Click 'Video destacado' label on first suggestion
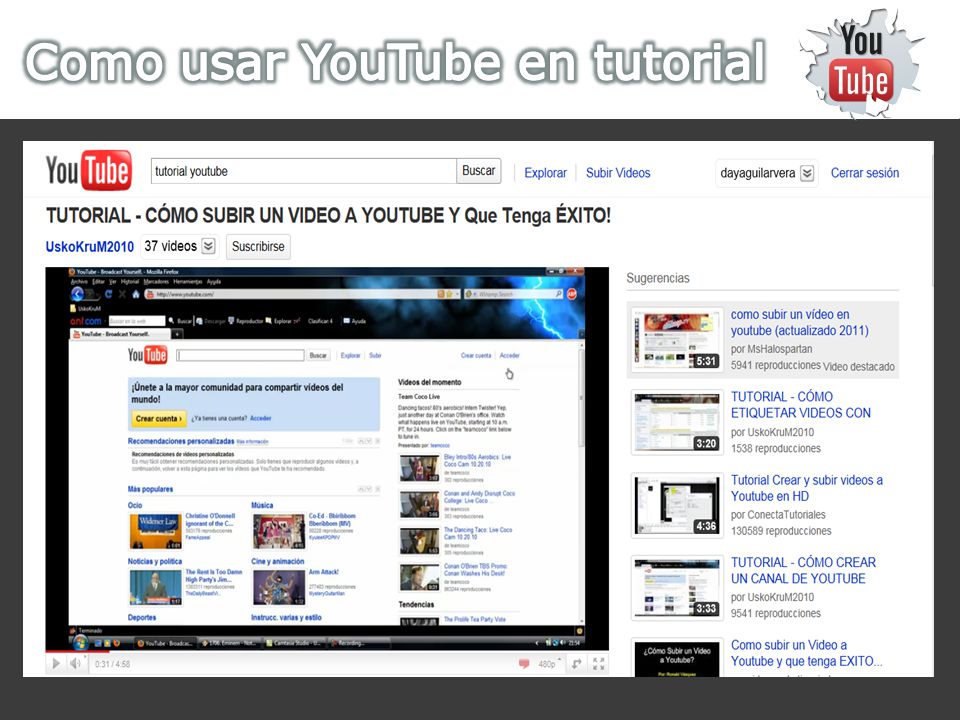The height and width of the screenshot is (720, 960). pyautogui.click(x=858, y=367)
